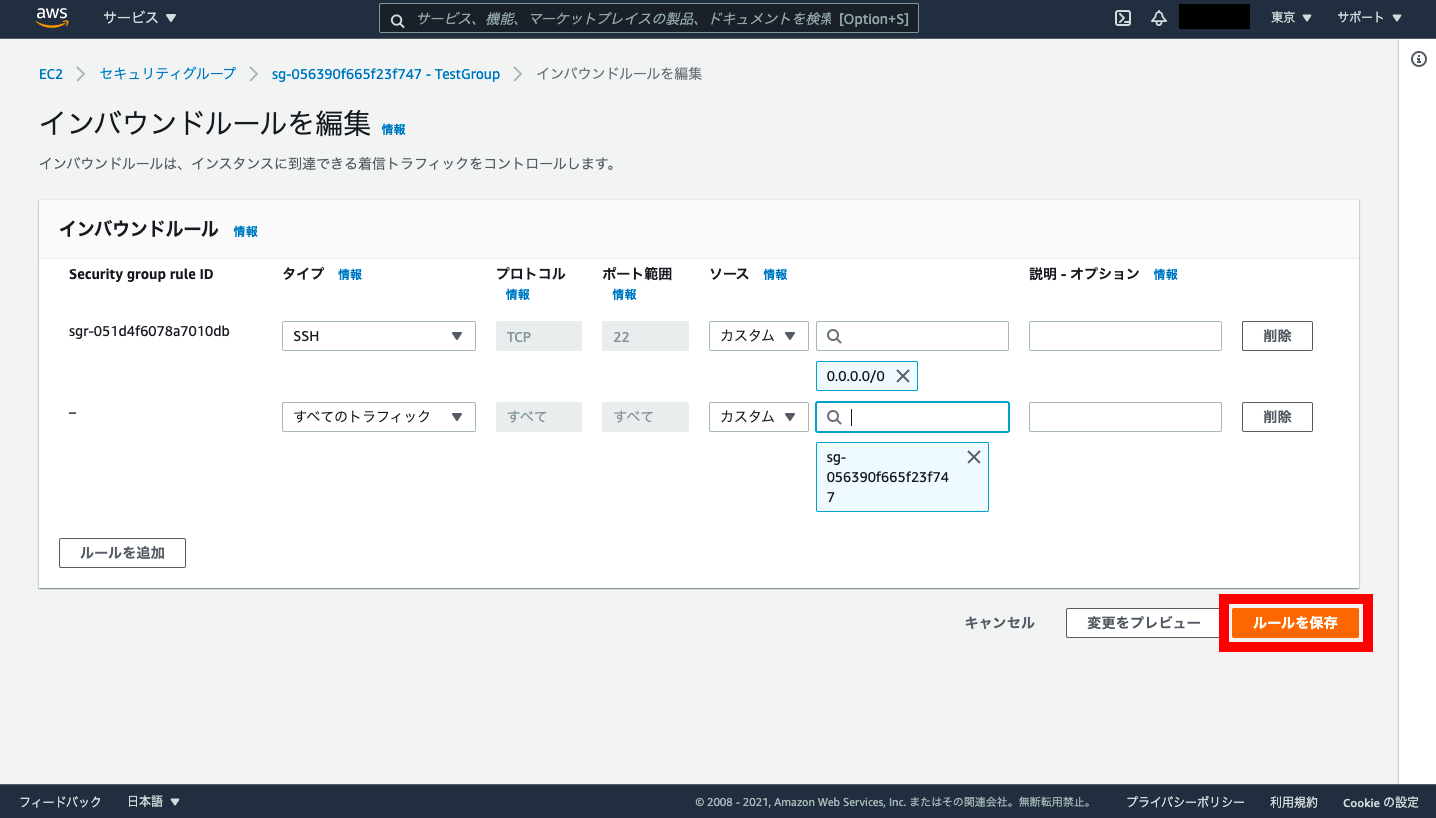Delete the SSH inbound rule
The image size is (1436, 818).
pos(1277,336)
